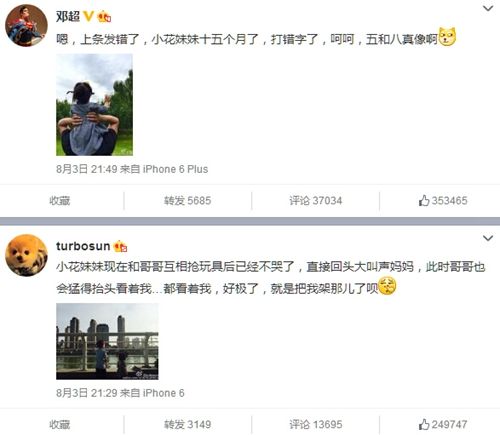Repost via 转发 3149
This screenshot has width=500, height=435.
[187, 424]
